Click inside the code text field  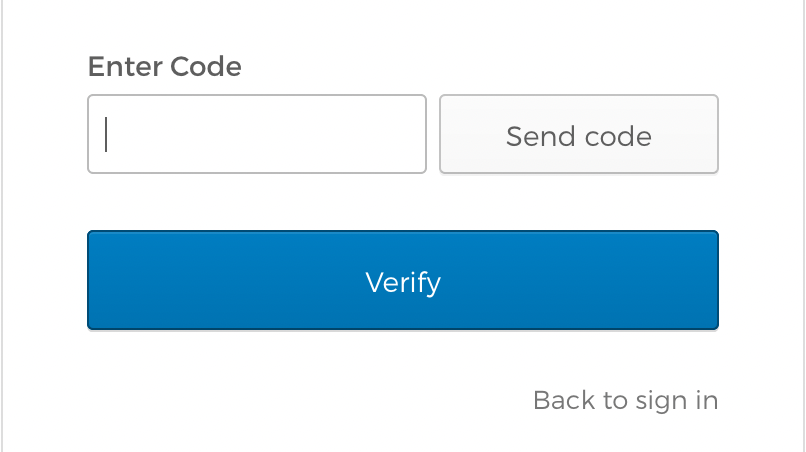pyautogui.click(x=257, y=134)
